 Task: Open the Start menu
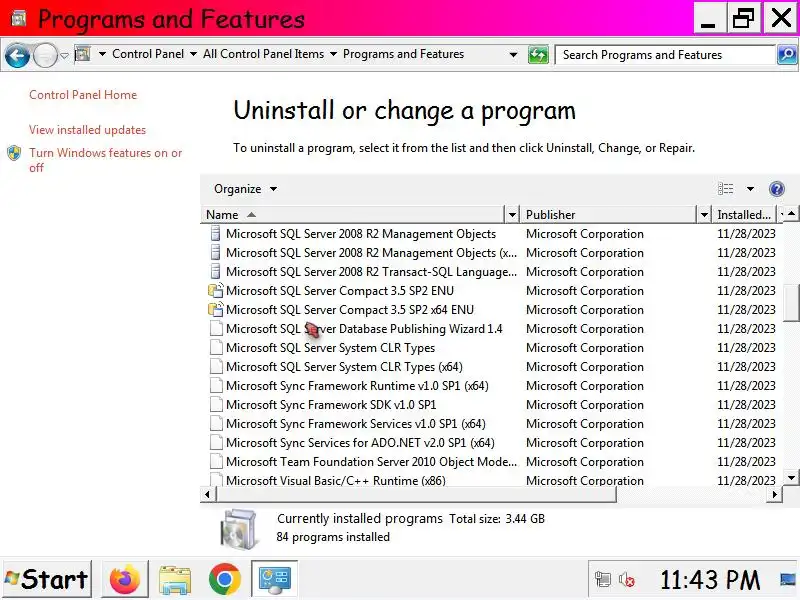(x=47, y=579)
